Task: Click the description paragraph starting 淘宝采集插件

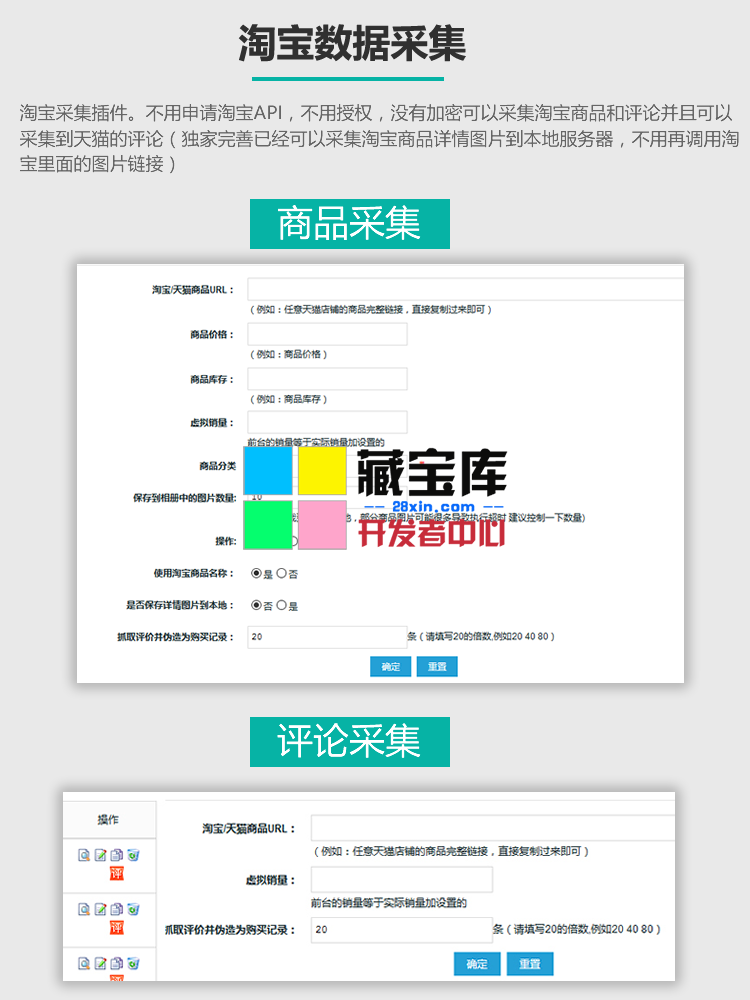Action: coord(379,138)
